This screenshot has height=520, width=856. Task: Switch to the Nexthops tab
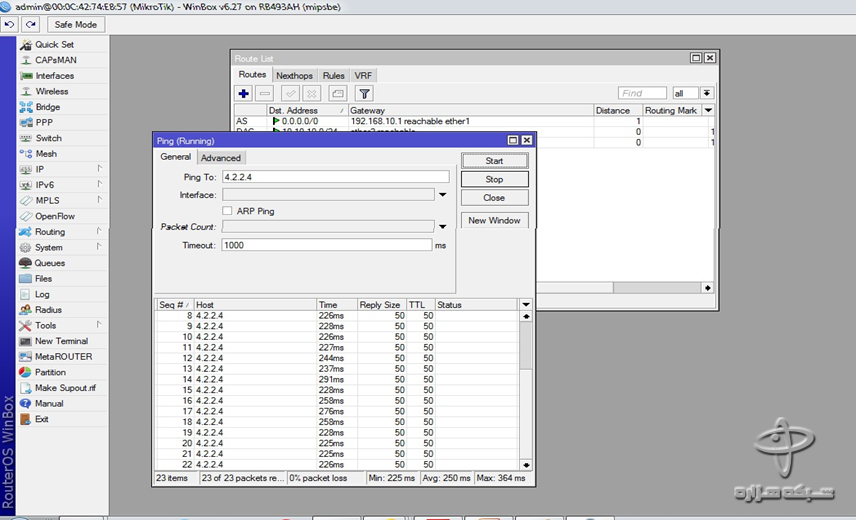[294, 76]
